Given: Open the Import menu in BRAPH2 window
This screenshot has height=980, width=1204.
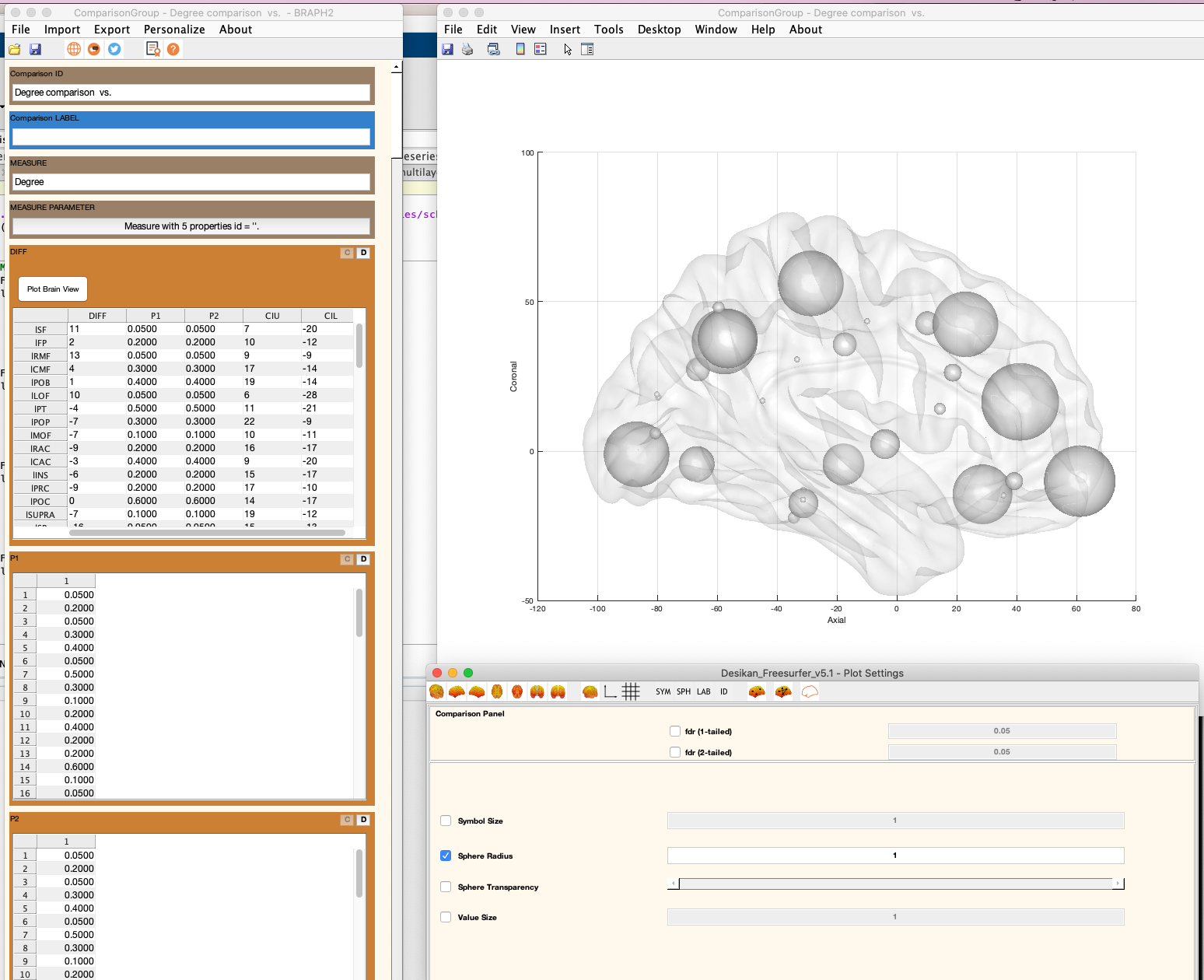Looking at the screenshot, I should pos(62,30).
